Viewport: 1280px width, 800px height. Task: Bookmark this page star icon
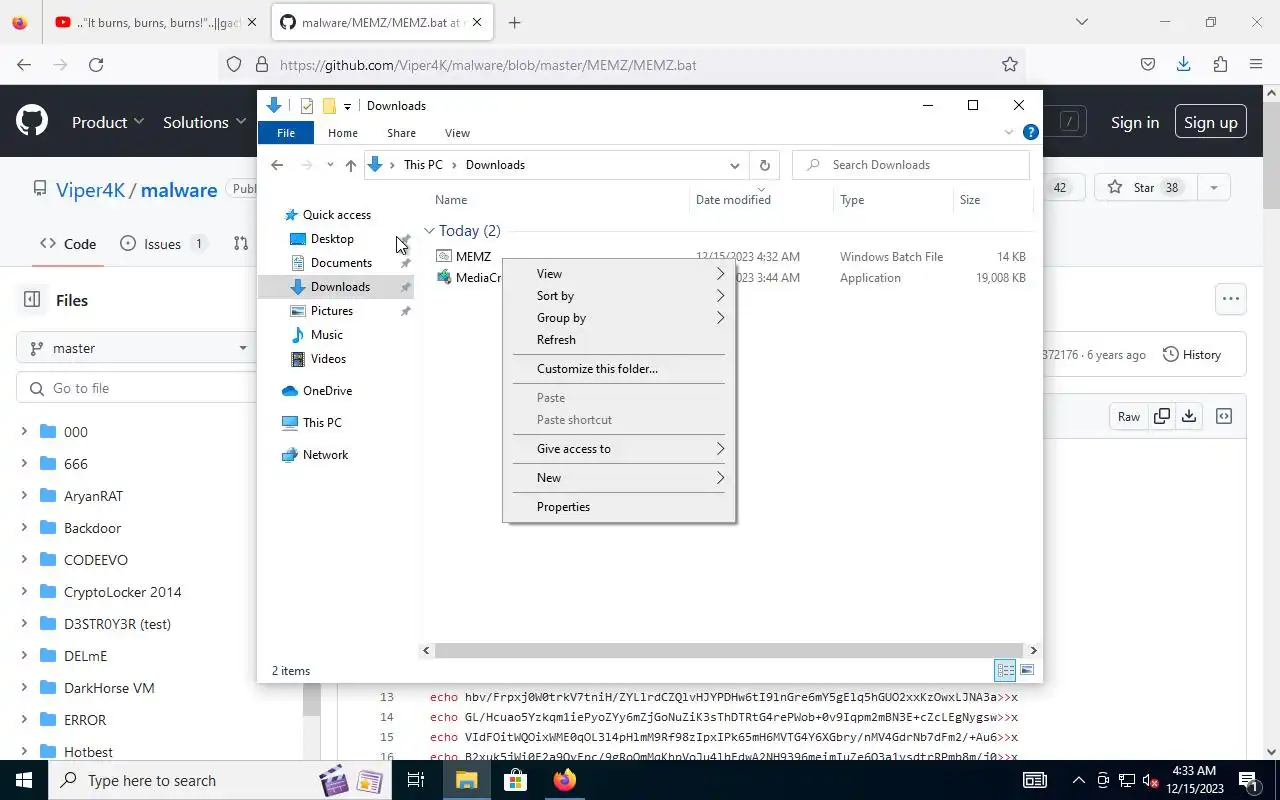(x=1010, y=65)
